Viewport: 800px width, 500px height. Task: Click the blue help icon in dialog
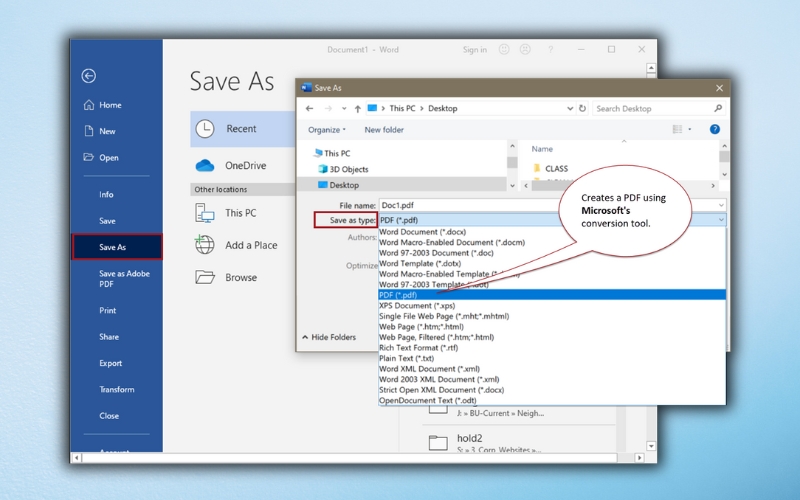(x=715, y=129)
